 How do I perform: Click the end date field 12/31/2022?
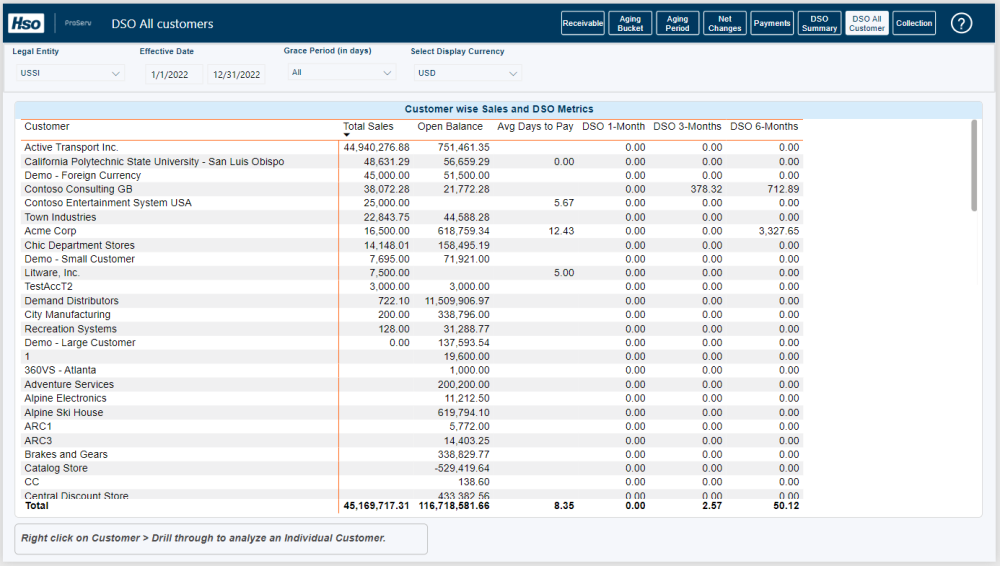pos(235,74)
